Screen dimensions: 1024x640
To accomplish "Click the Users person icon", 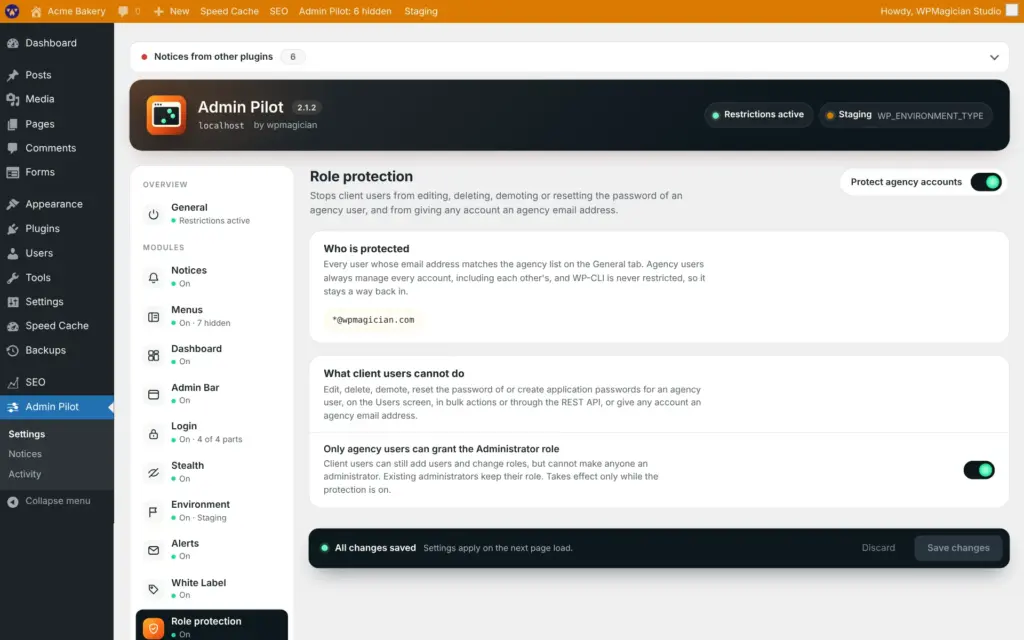I will point(12,253).
